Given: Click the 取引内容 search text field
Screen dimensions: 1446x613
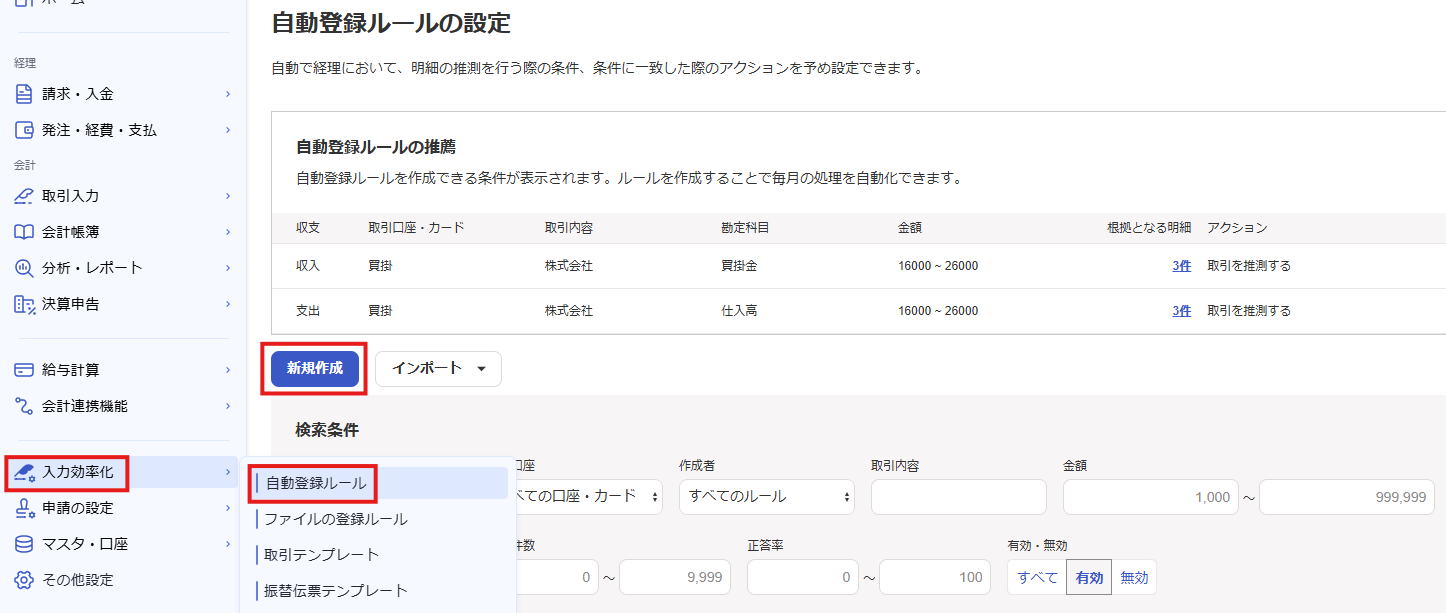Looking at the screenshot, I should (x=958, y=496).
